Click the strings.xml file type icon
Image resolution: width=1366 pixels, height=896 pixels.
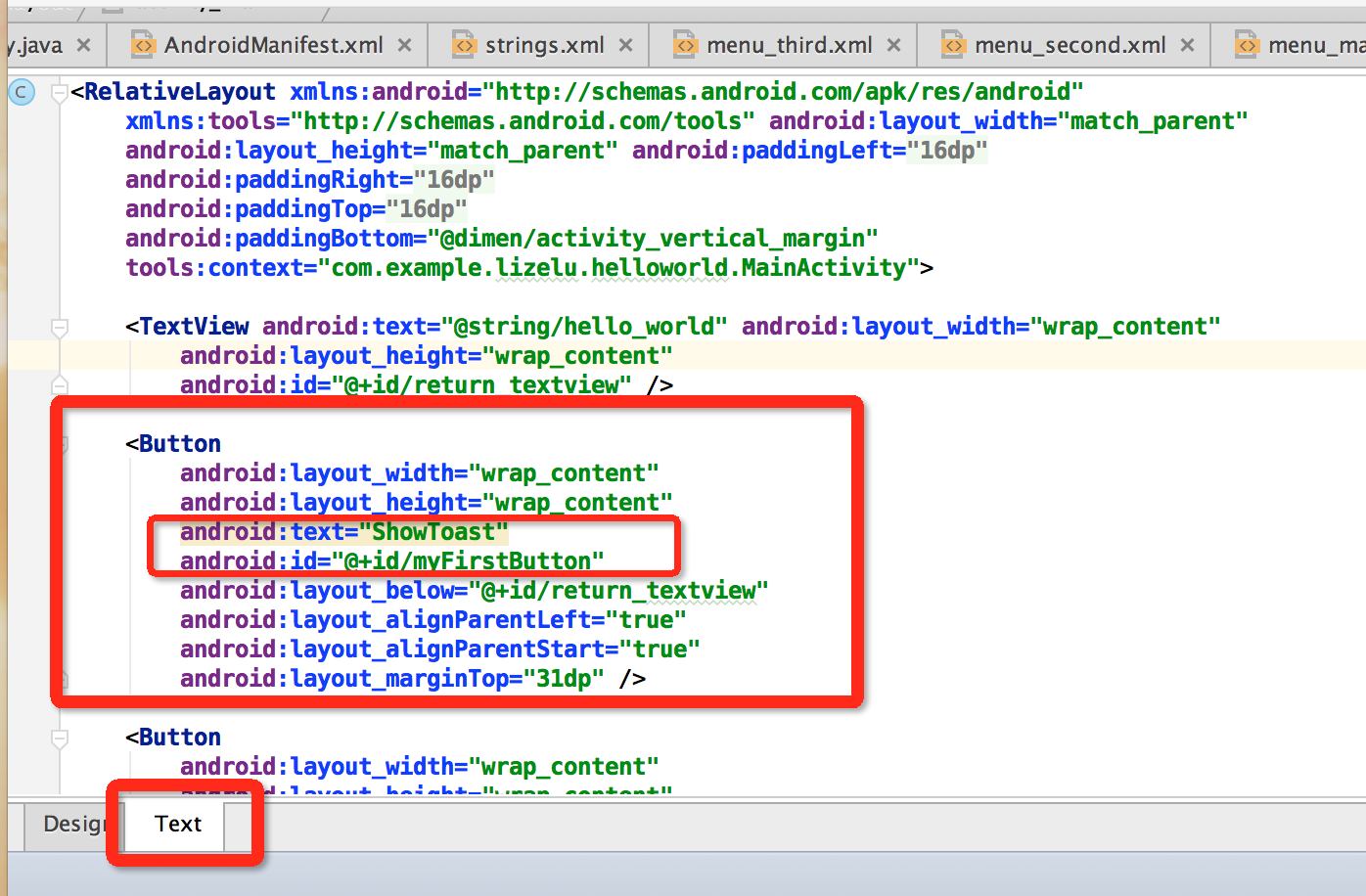tap(465, 45)
